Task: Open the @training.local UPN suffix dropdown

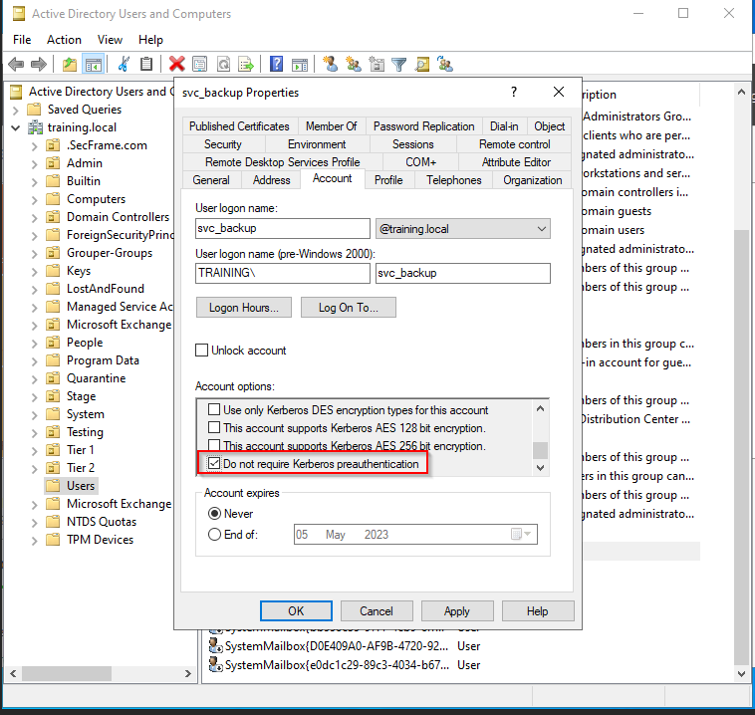Action: click(x=541, y=229)
